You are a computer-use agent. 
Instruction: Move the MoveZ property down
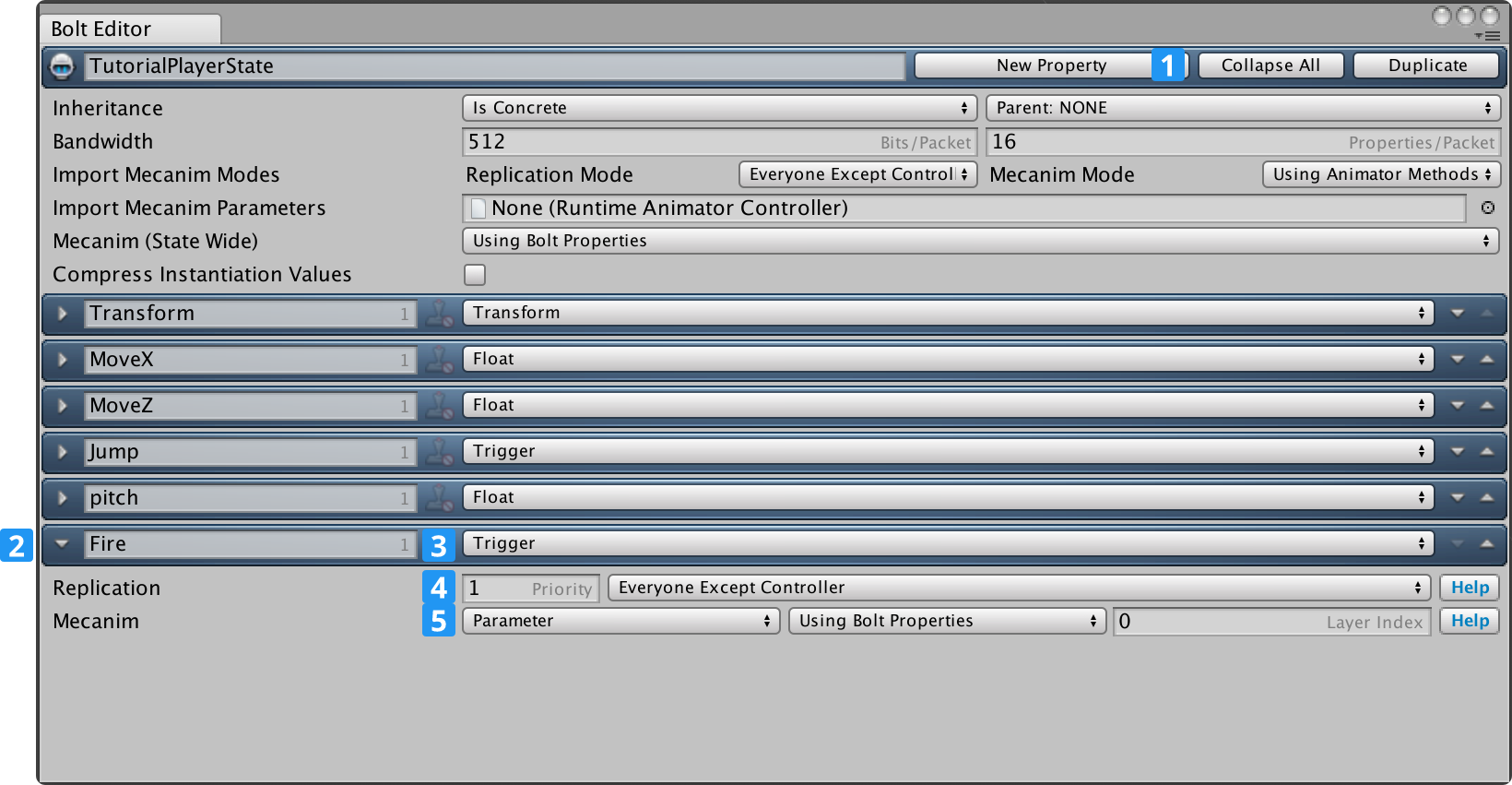1458,406
